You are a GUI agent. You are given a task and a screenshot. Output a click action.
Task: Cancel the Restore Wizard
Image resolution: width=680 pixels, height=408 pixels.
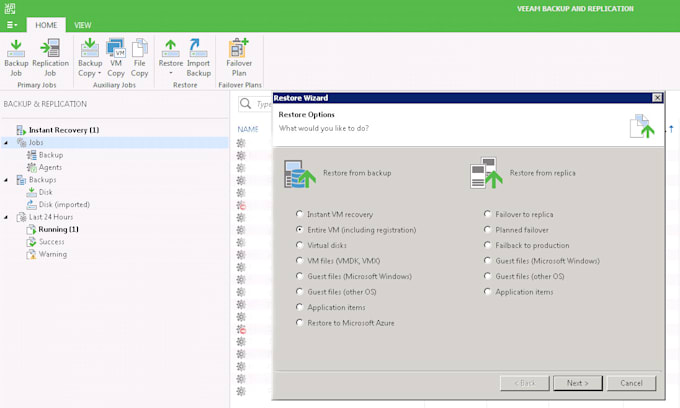(631, 383)
